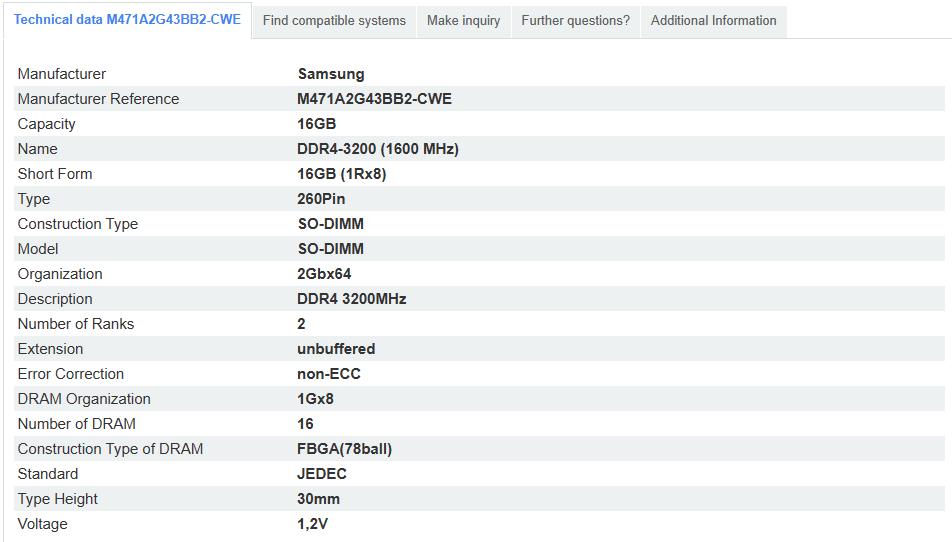The image size is (952, 542).
Task: Open the Find compatible systems tab
Action: click(x=334, y=21)
